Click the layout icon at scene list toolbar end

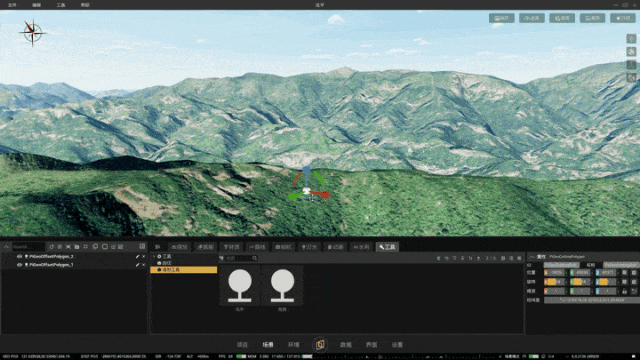pos(142,246)
